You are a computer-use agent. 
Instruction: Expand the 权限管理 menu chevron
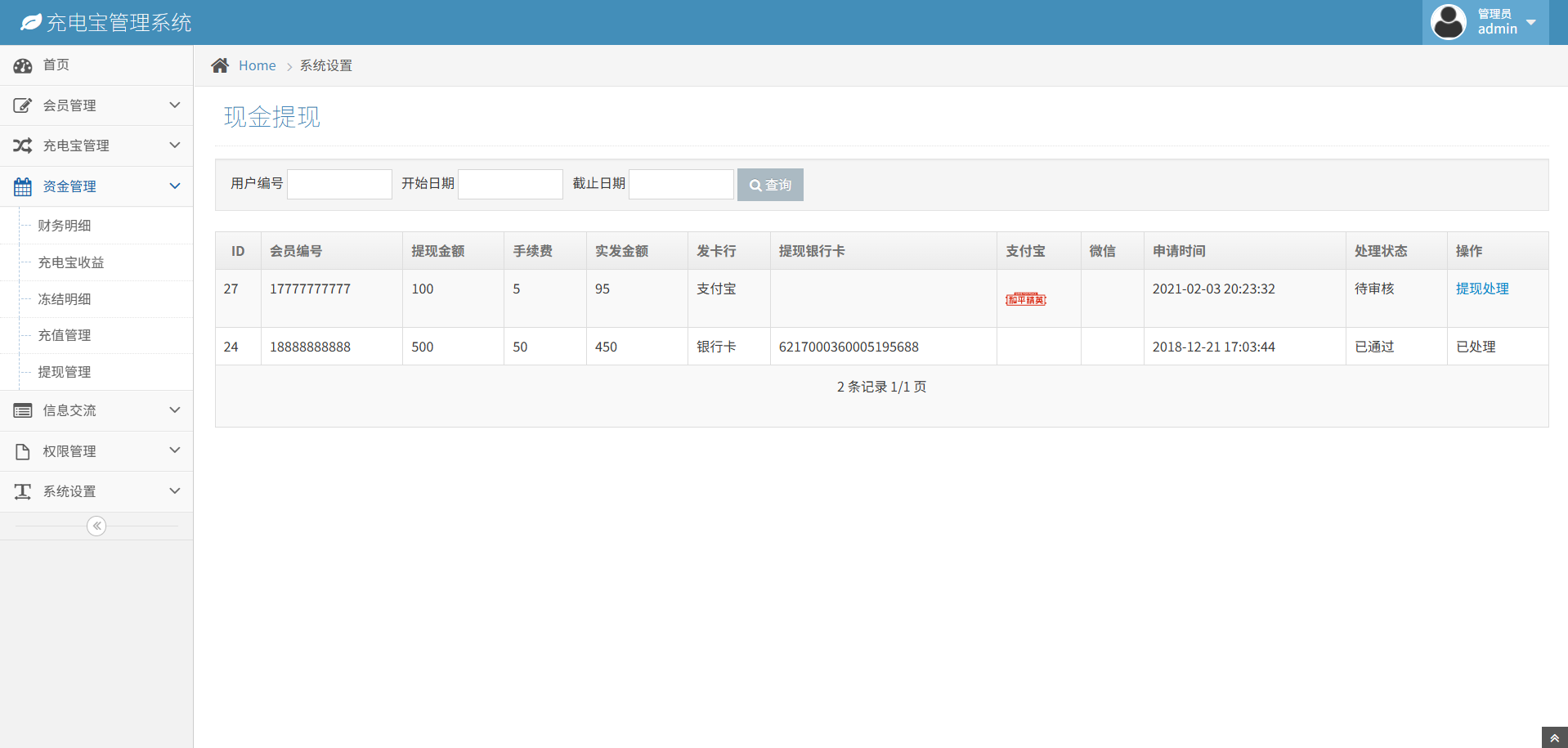click(x=174, y=450)
